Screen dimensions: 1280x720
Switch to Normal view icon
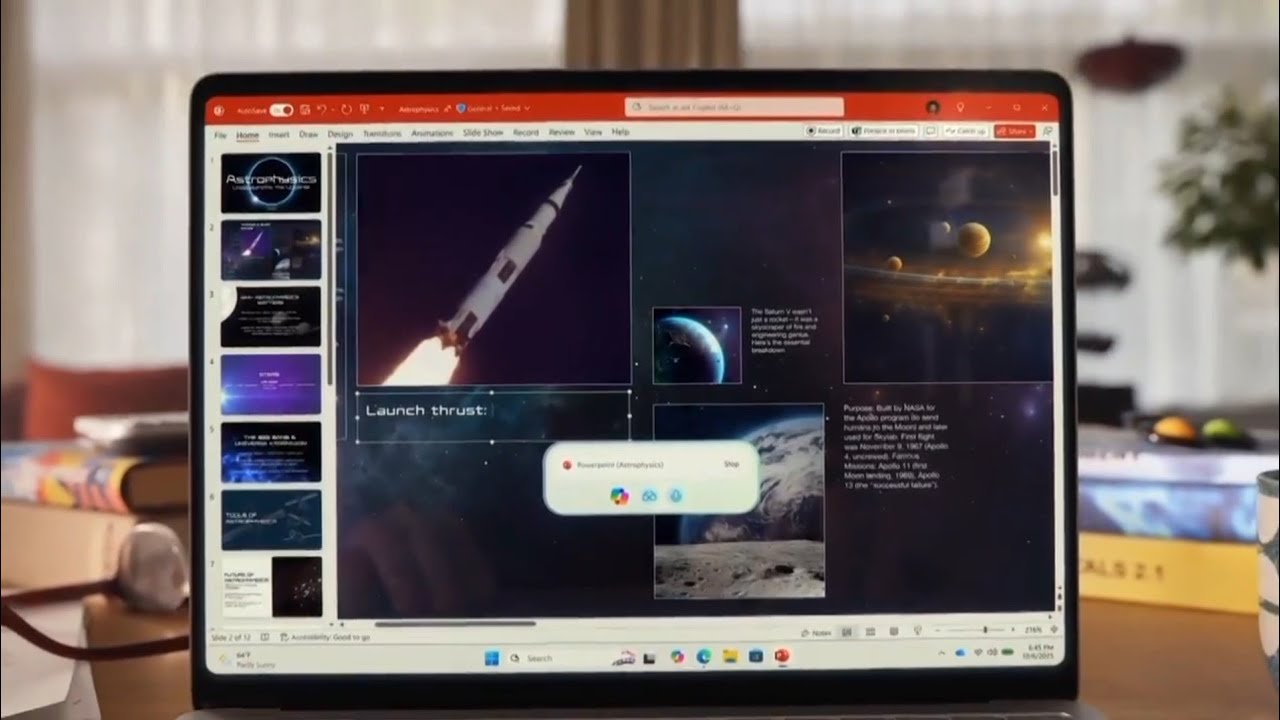[x=847, y=632]
